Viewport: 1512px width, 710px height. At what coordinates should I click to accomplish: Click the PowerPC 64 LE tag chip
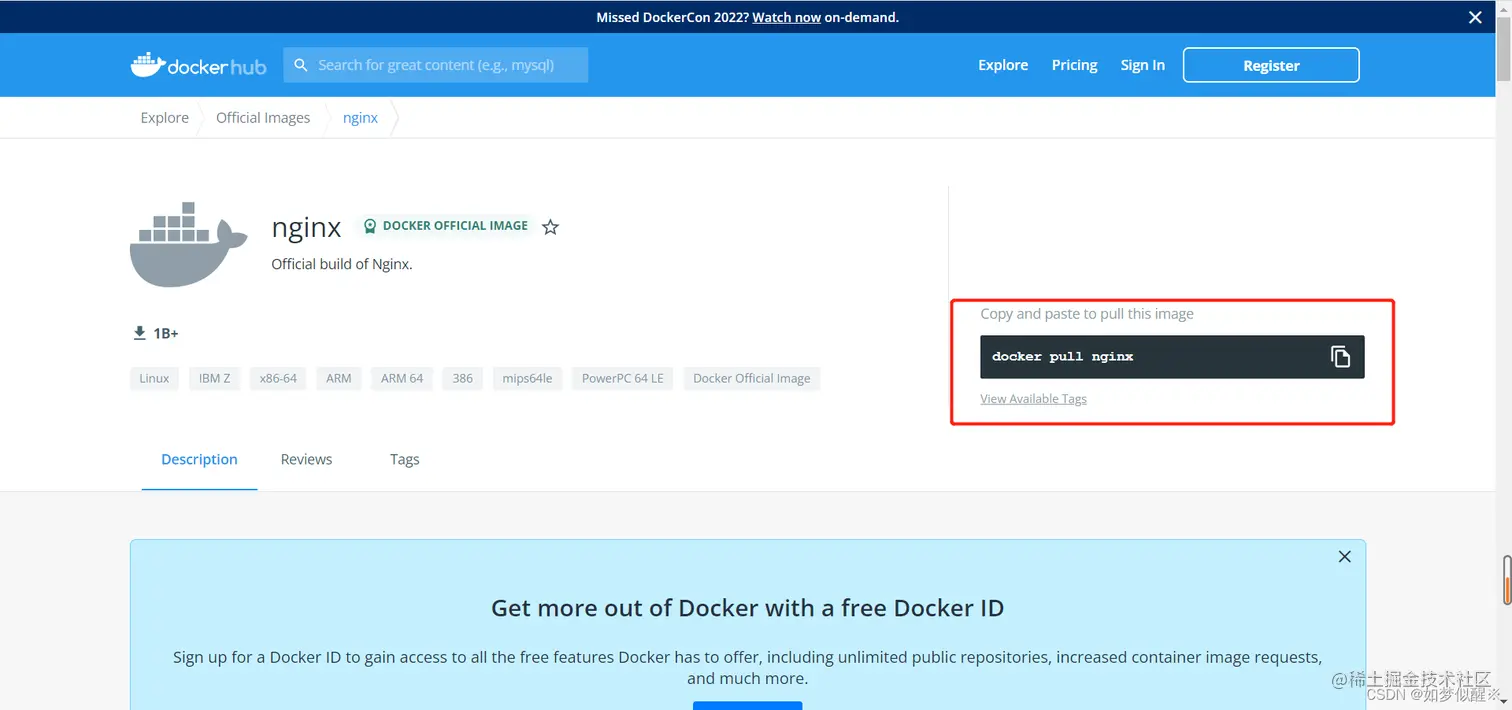[622, 379]
